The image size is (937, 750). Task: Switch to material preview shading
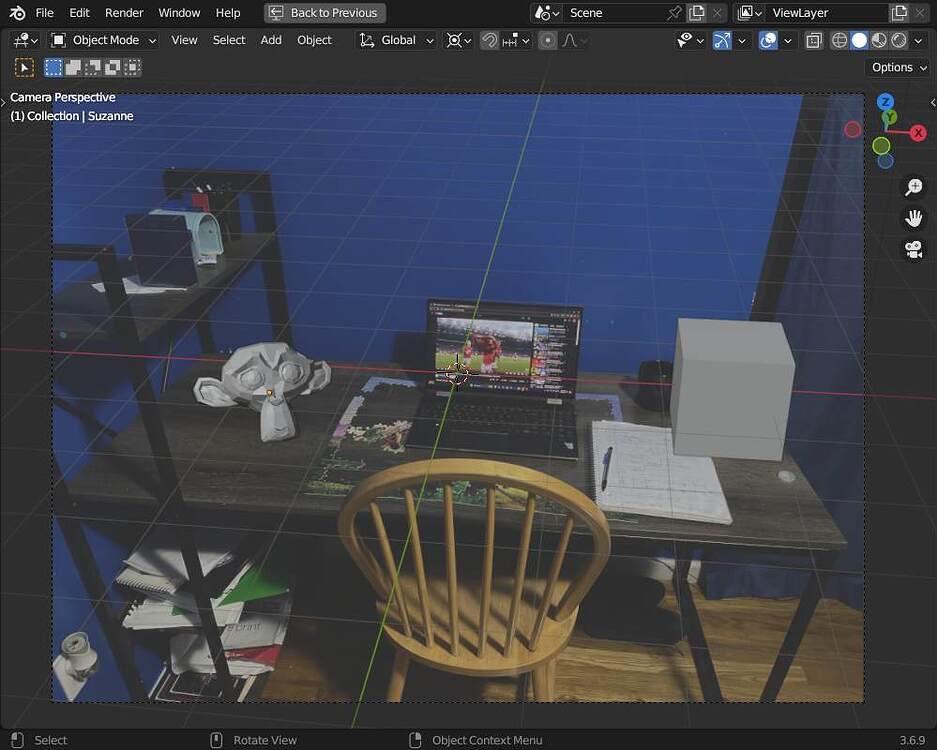[x=879, y=40]
